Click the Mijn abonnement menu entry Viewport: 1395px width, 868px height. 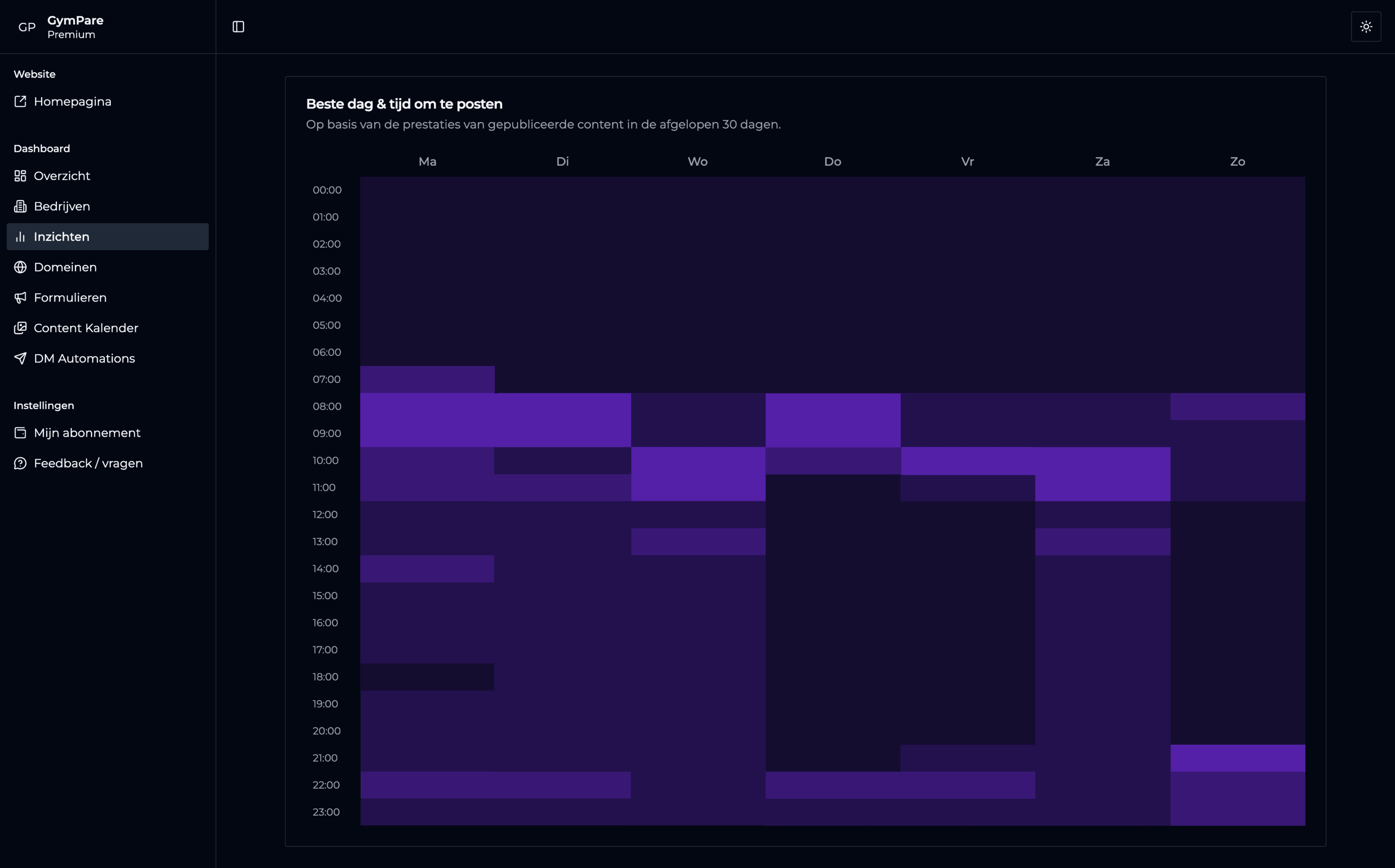pyautogui.click(x=87, y=432)
